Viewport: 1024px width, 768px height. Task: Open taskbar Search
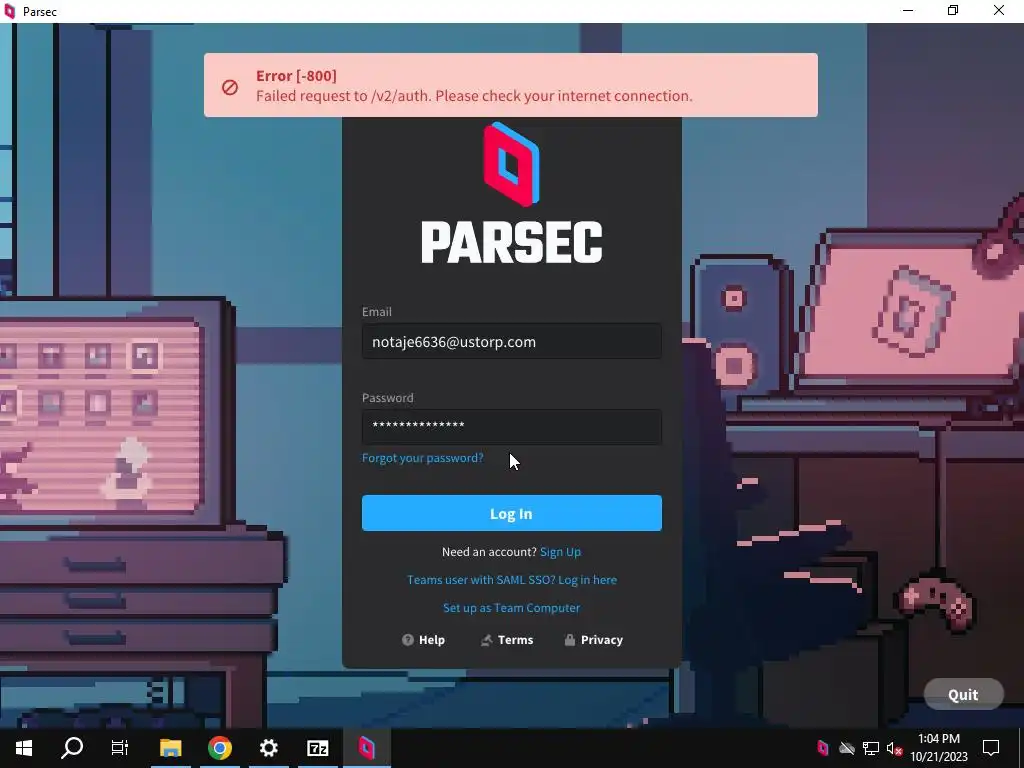tap(72, 748)
